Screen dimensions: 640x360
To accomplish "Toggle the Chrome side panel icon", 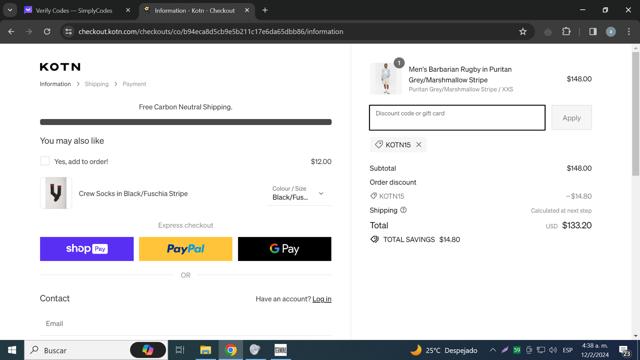I will pos(593,31).
